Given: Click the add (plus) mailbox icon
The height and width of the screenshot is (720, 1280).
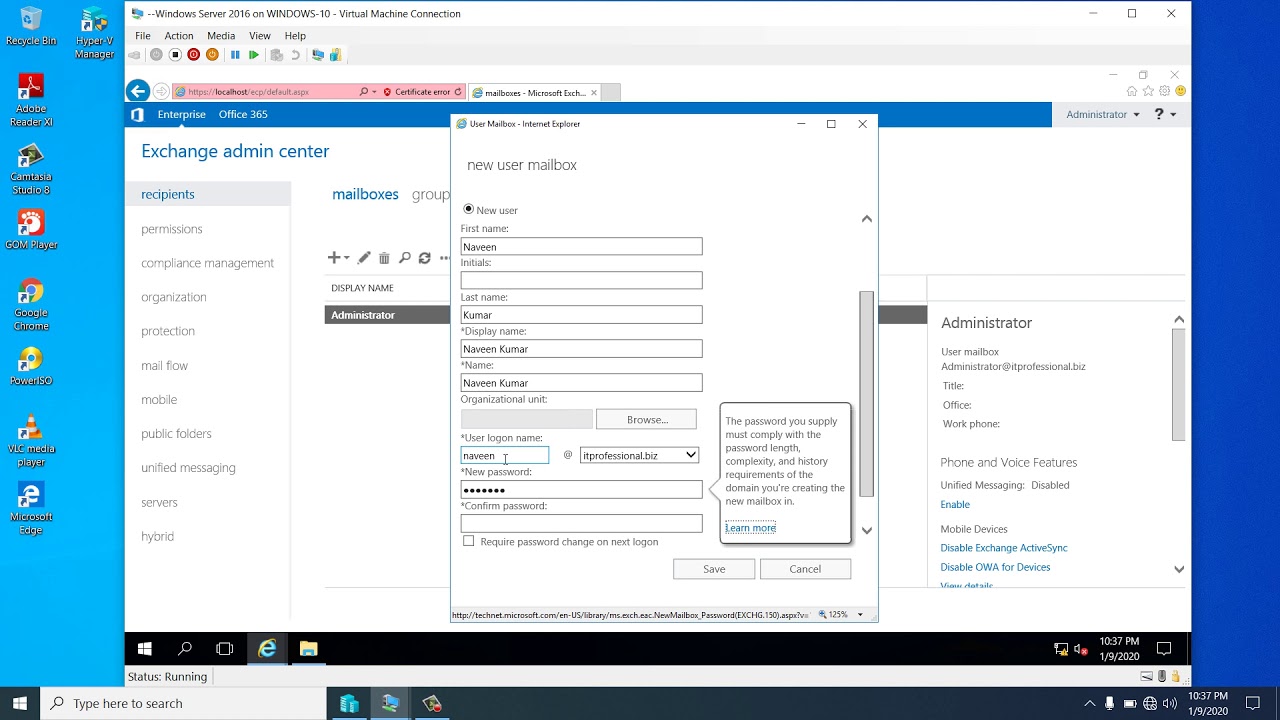Looking at the screenshot, I should (x=334, y=258).
